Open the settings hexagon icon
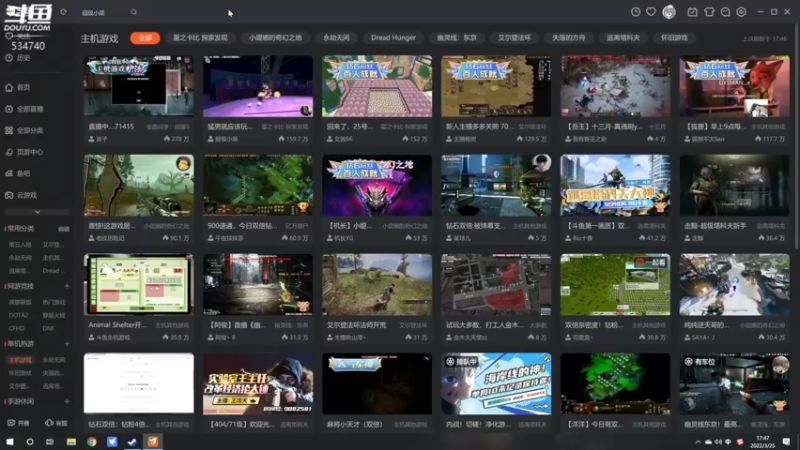 pos(741,12)
